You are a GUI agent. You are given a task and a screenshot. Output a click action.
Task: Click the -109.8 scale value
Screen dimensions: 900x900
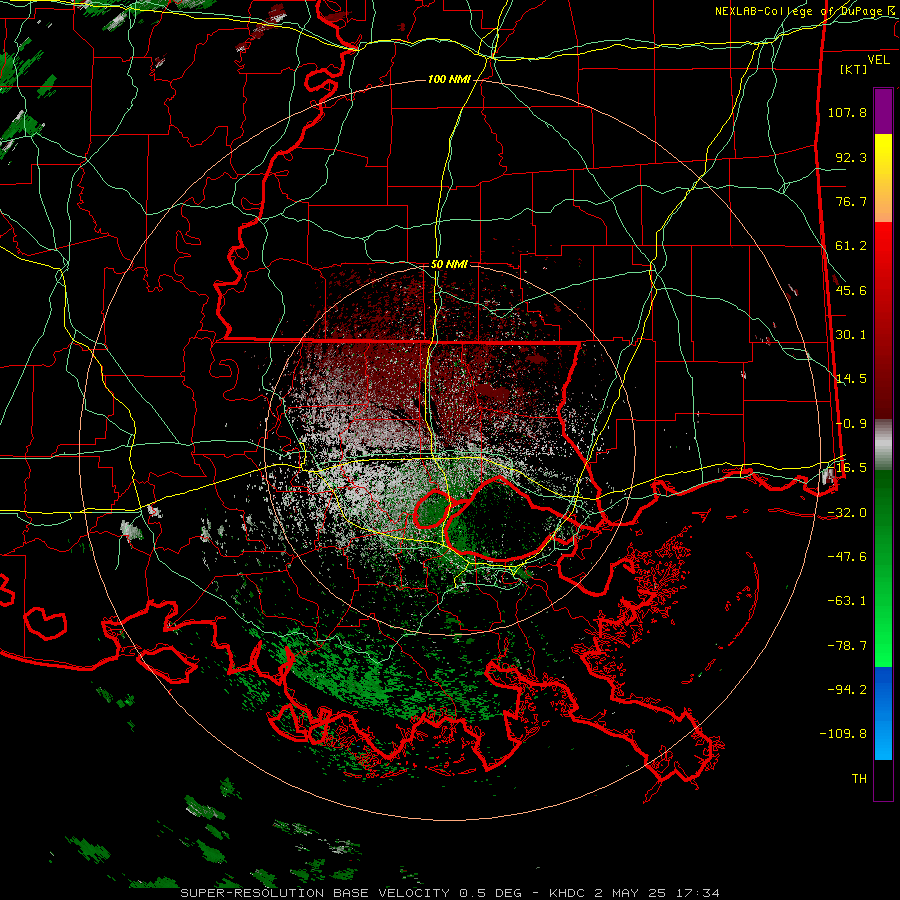[x=843, y=734]
